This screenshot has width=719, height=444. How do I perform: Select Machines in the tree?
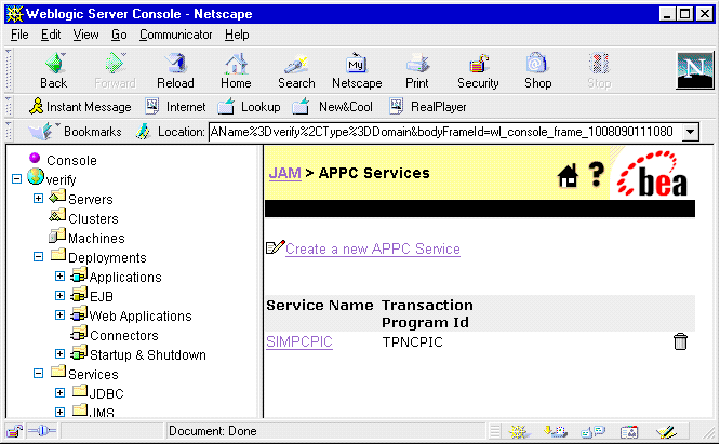(96, 239)
